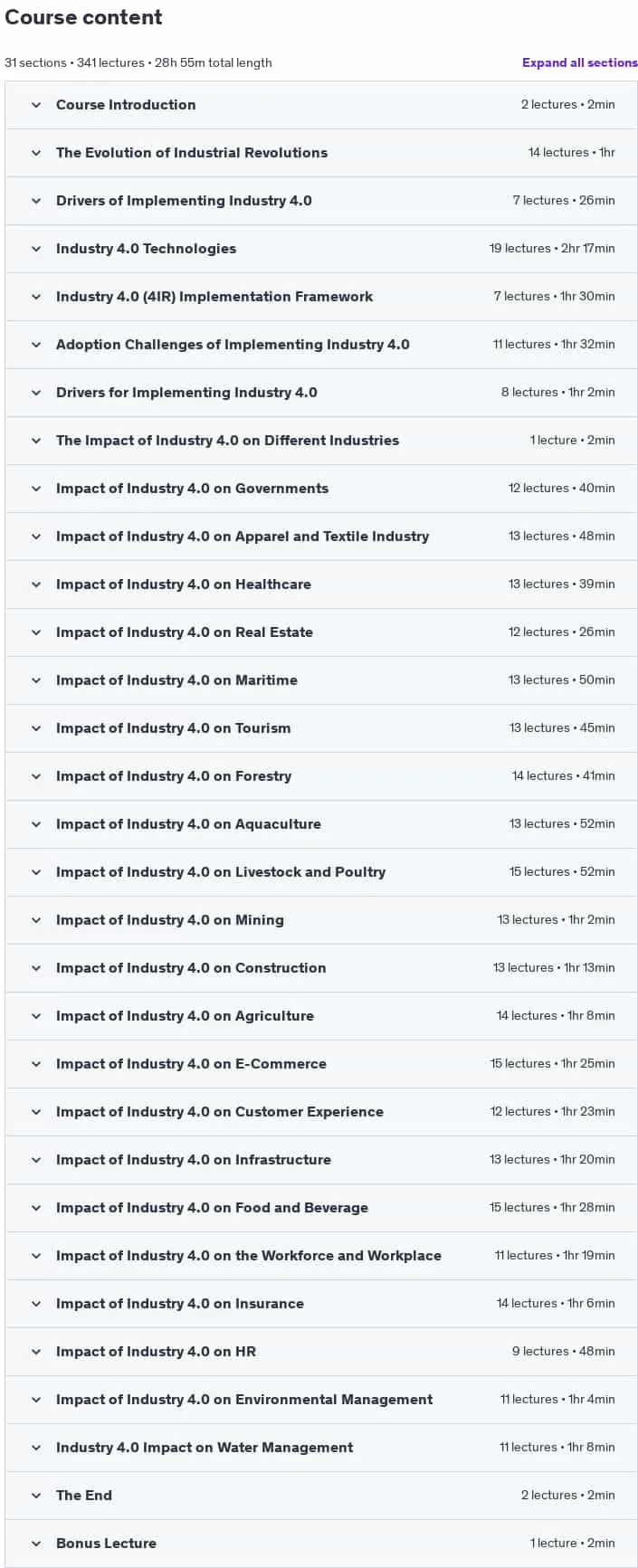The height and width of the screenshot is (1568, 638).
Task: Expand the Impact on Maritime chevron
Action: [x=36, y=680]
